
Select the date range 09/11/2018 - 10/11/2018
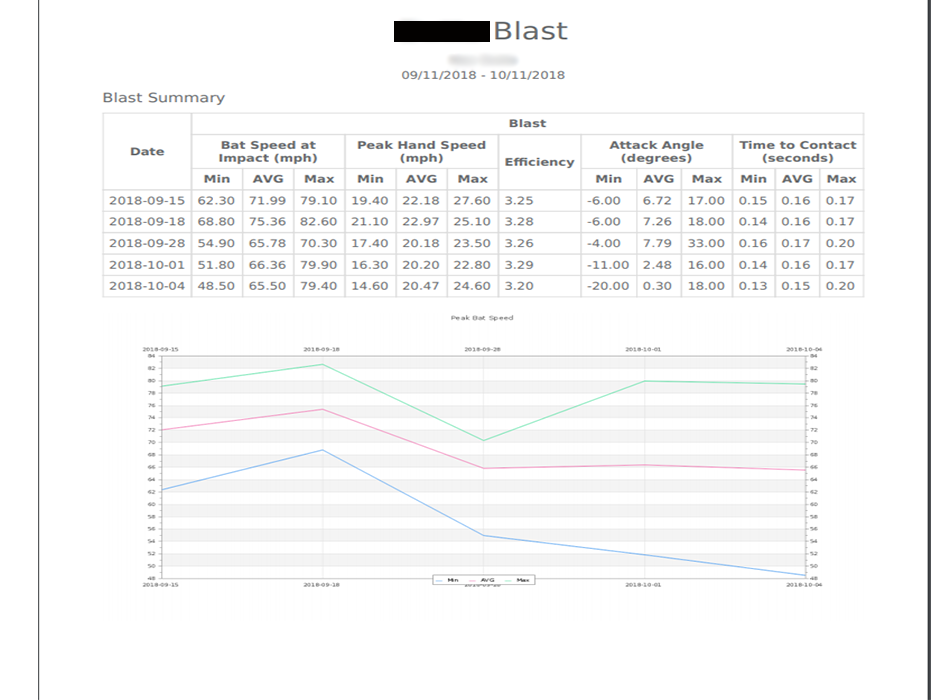[483, 75]
